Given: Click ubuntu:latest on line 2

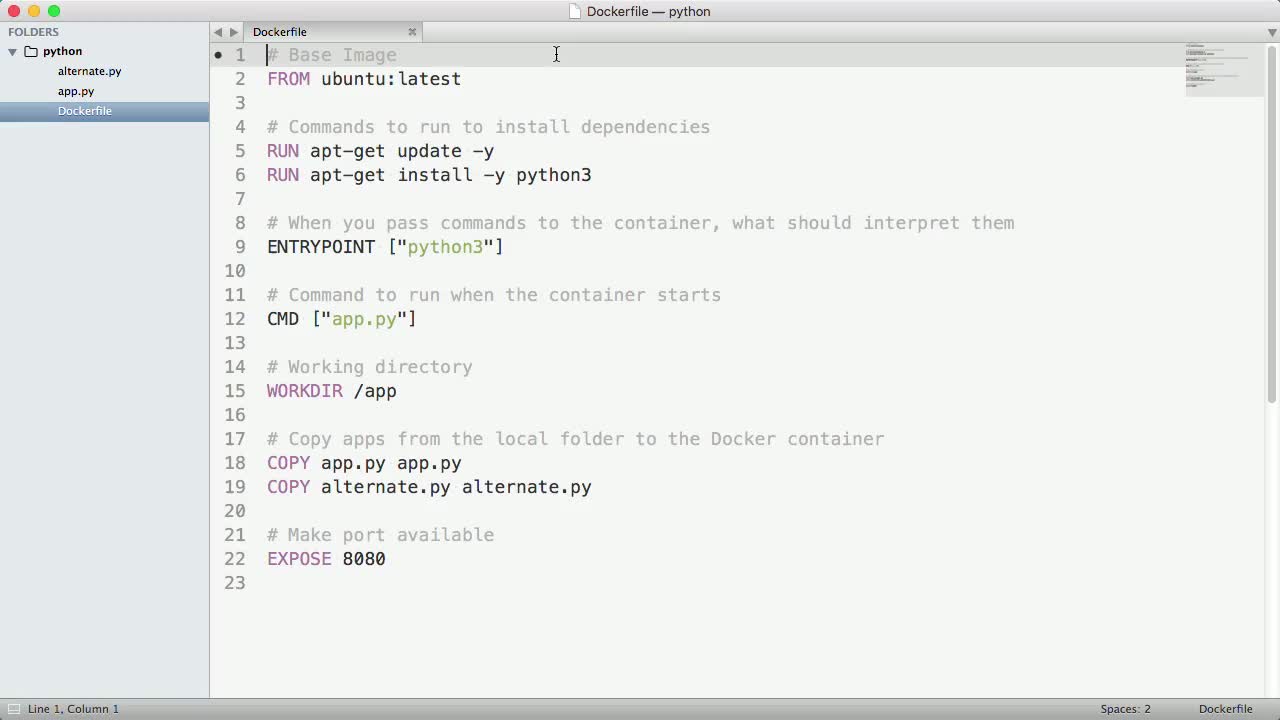Looking at the screenshot, I should pyautogui.click(x=391, y=79).
